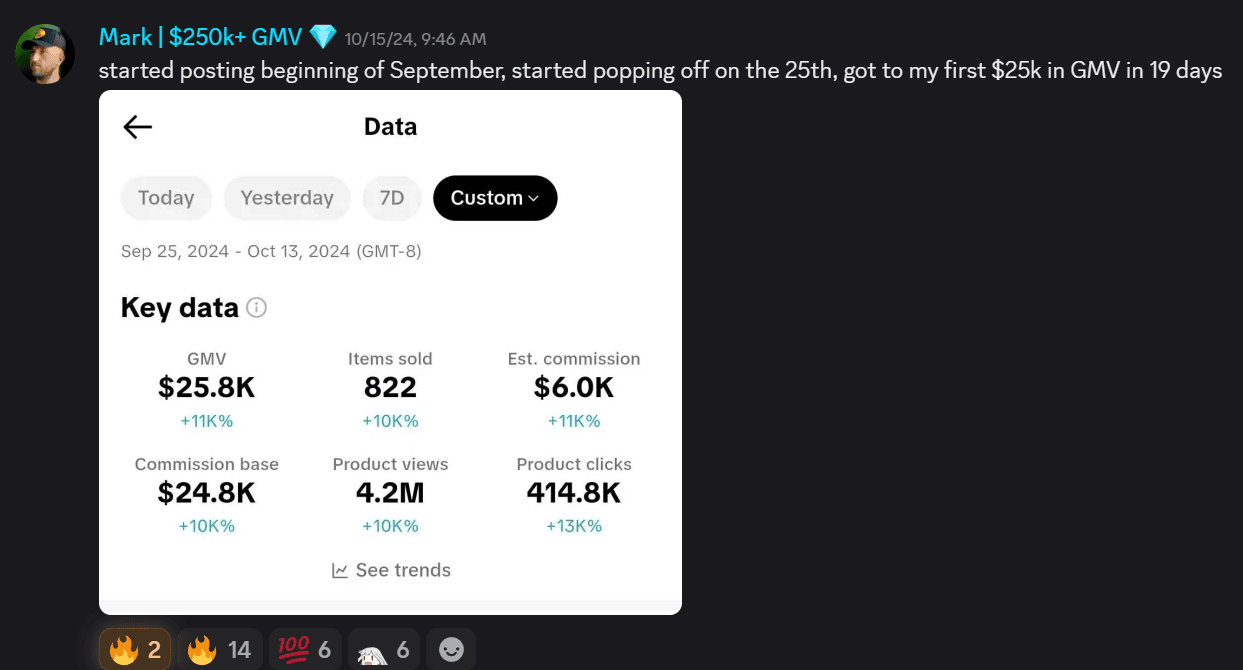This screenshot has height=670, width=1243.
Task: Switch to the Yesterday tab
Action: pos(287,198)
